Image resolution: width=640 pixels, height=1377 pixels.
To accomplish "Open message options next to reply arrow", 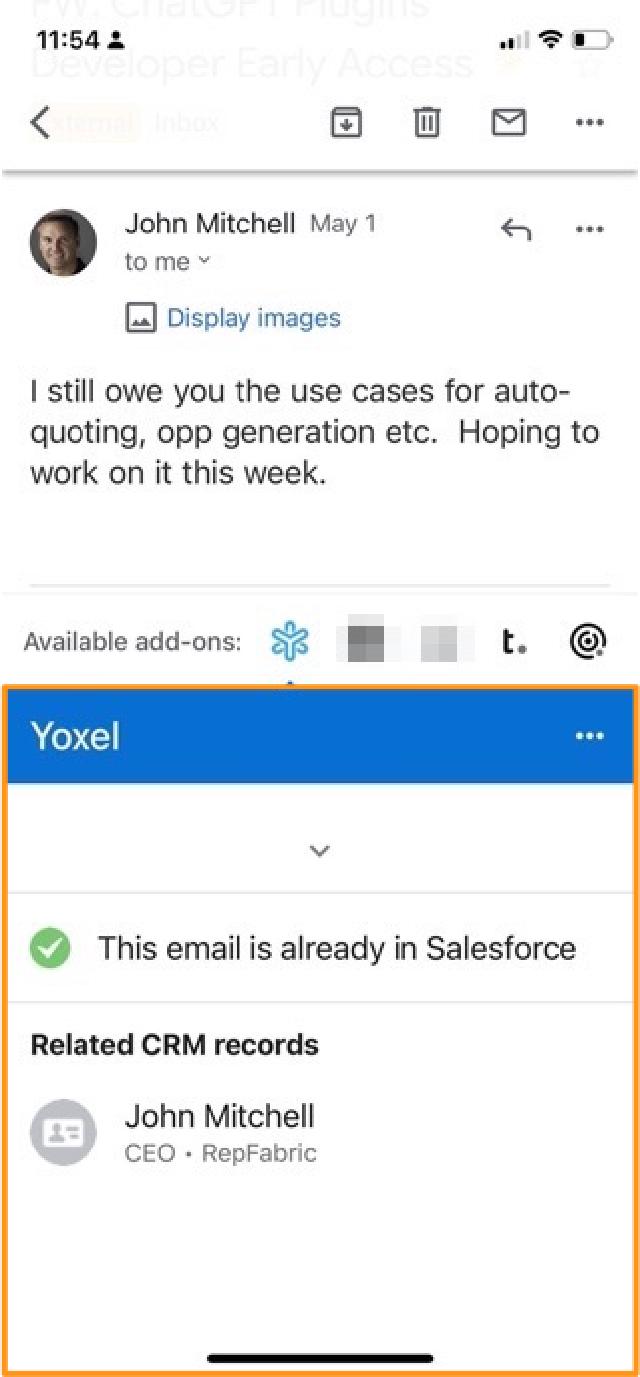I will point(590,230).
